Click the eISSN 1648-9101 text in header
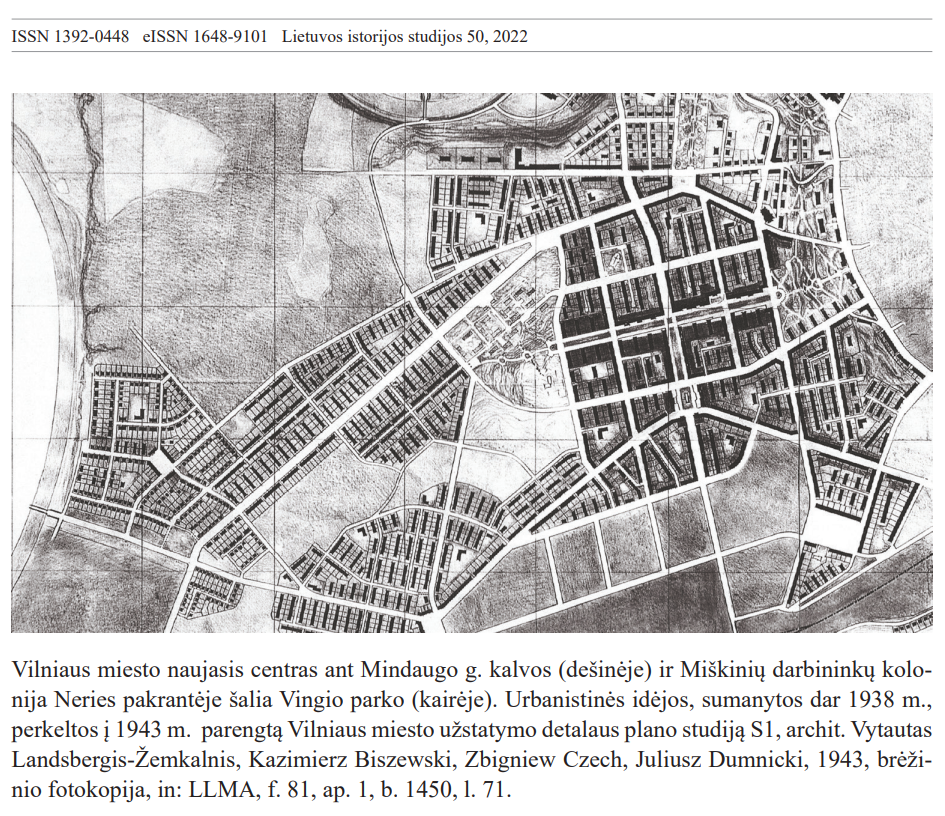Image resolution: width=945 pixels, height=816 pixels. (205, 37)
